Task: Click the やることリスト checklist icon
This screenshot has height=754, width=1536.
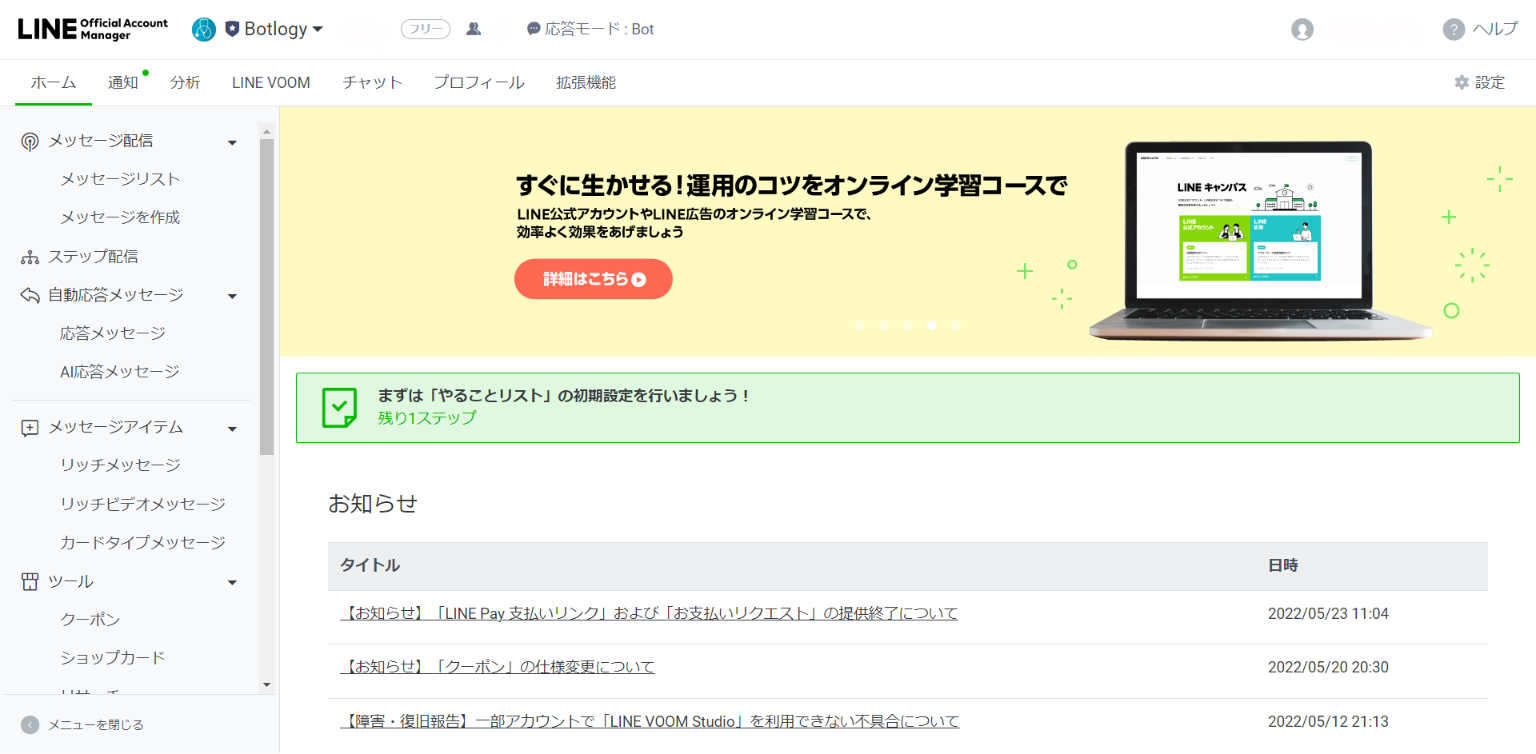Action: click(339, 407)
